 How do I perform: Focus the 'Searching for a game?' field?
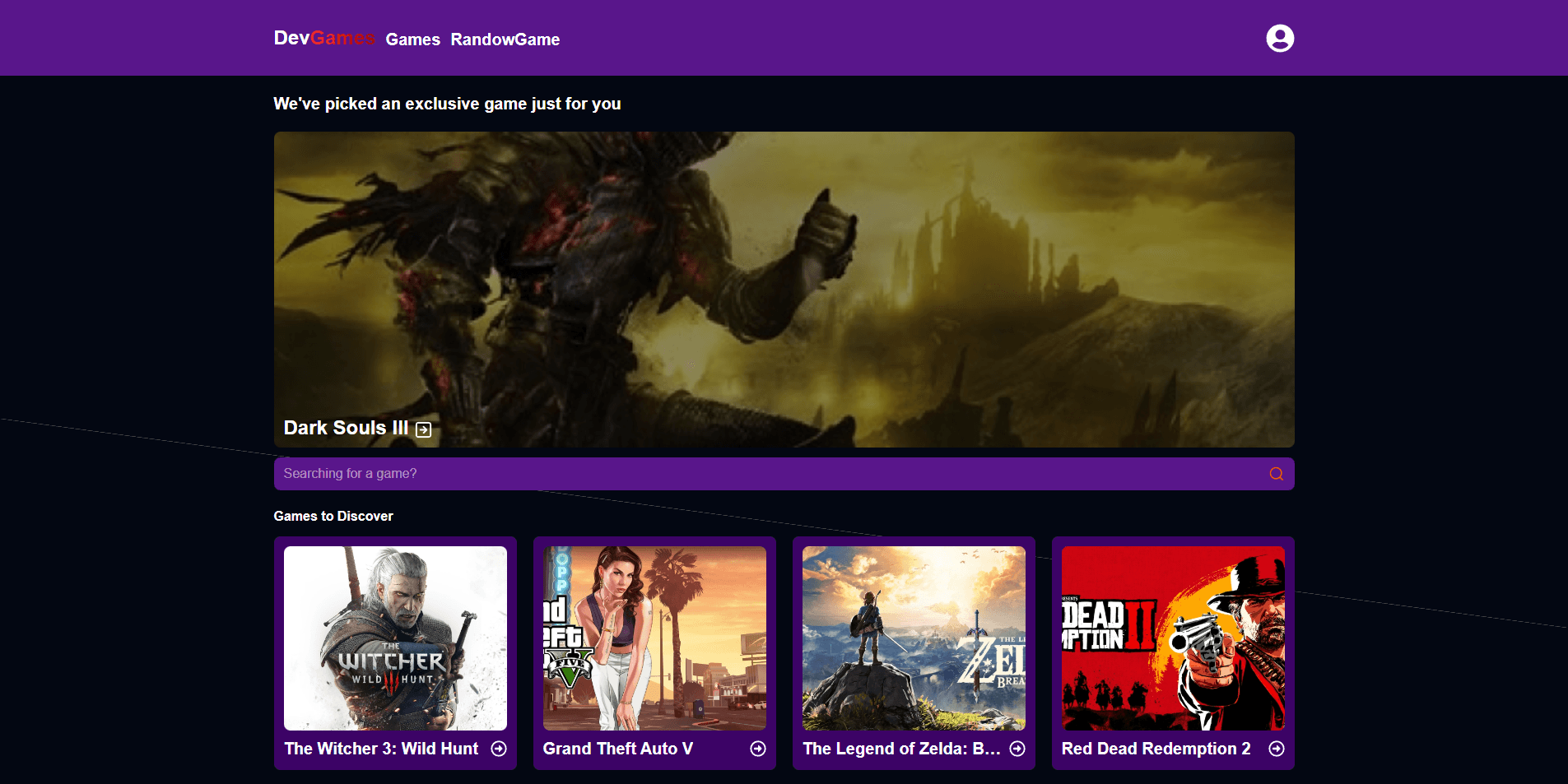click(765, 474)
